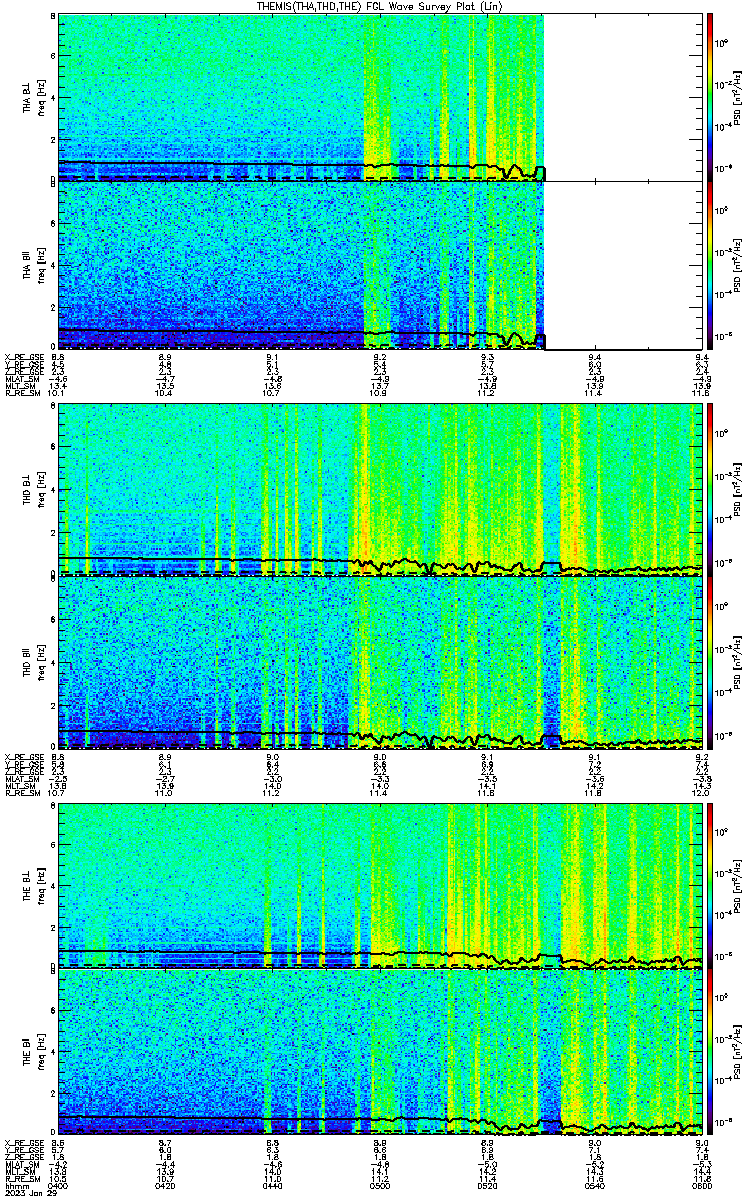Click the THA BL panel PSD color bar
The width and height of the screenshot is (750, 1200).
[710, 97]
